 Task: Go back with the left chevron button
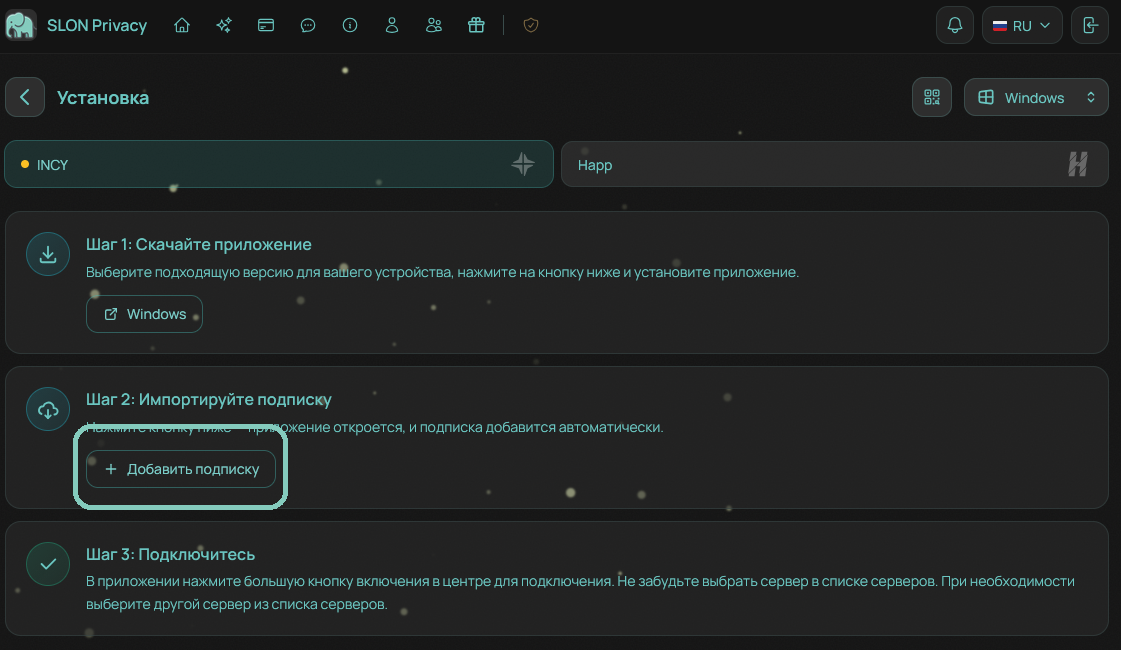[25, 97]
